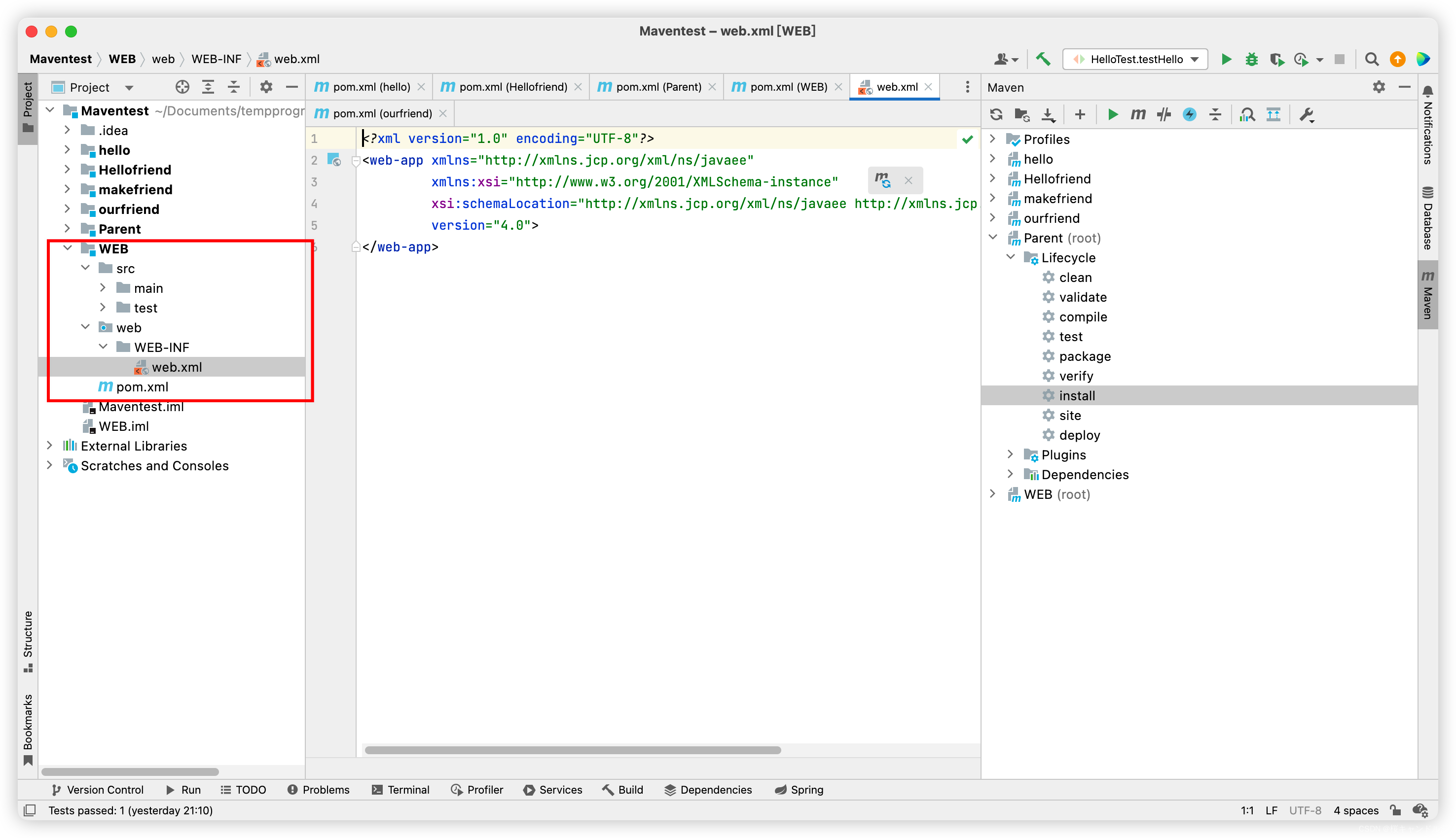The height and width of the screenshot is (838, 1456).
Task: Toggle Maven offline mode
Action: pyautogui.click(x=1164, y=114)
